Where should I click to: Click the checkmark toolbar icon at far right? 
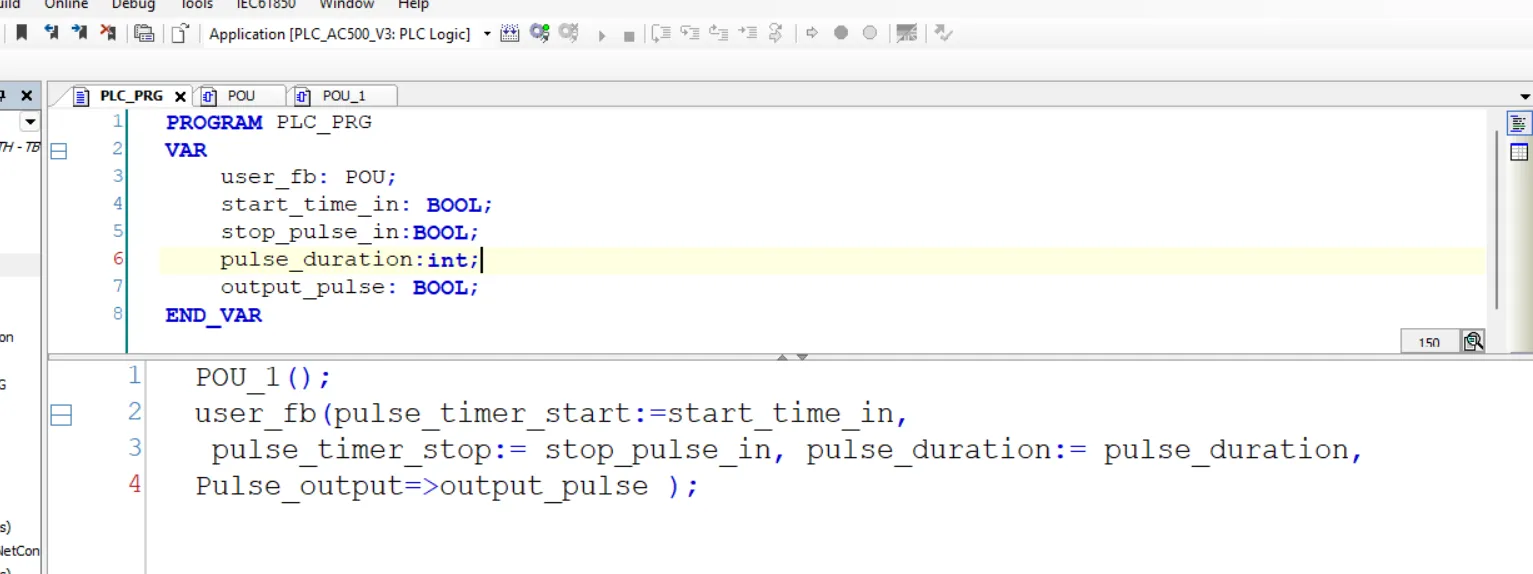[x=943, y=33]
